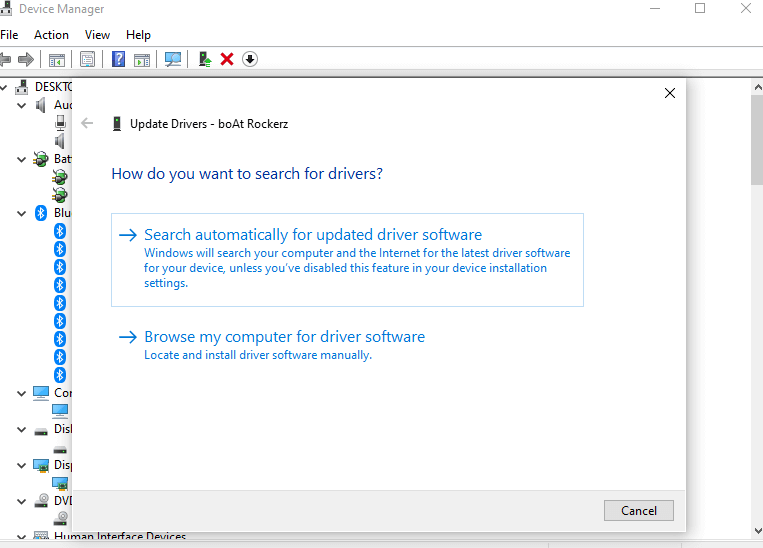
Task: Click the Update device driver toolbar icon
Action: [205, 59]
